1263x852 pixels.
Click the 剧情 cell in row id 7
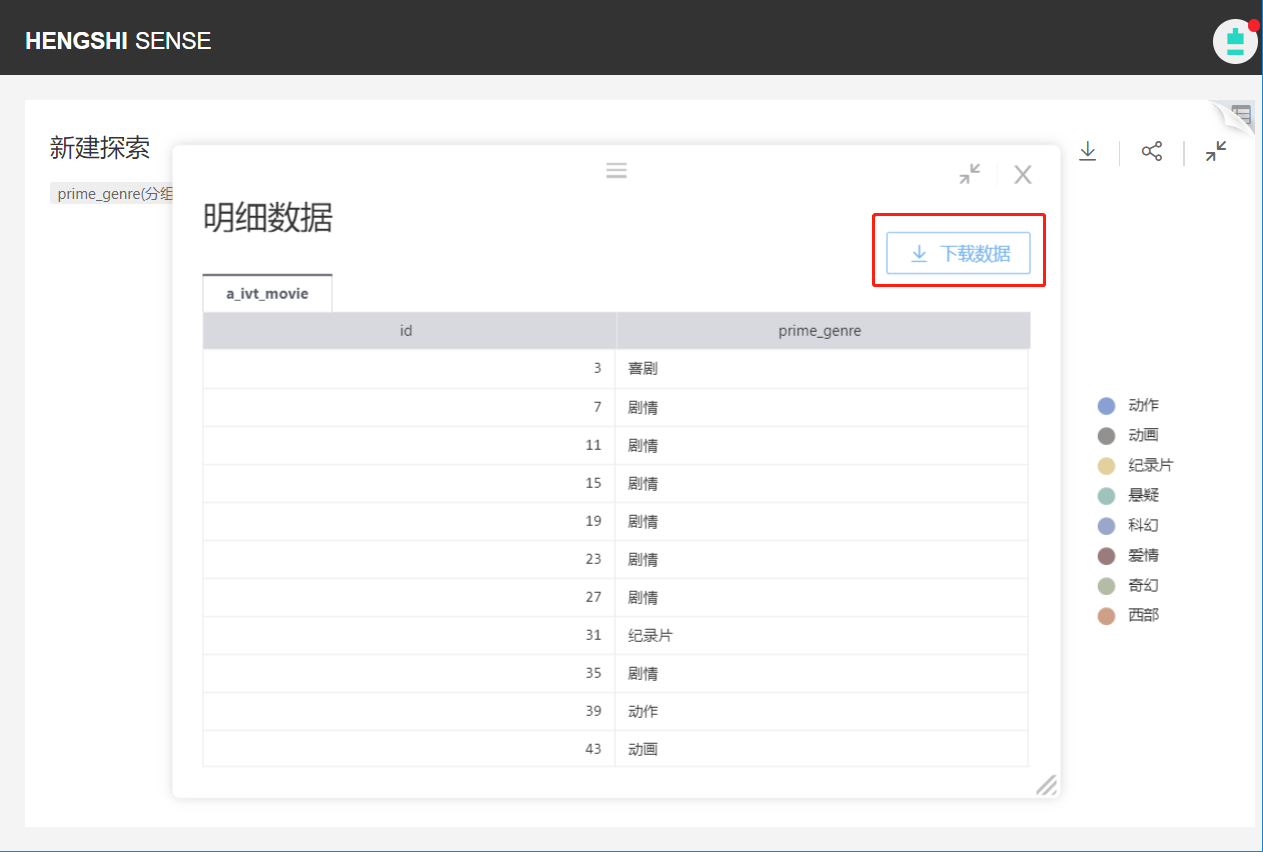point(822,407)
